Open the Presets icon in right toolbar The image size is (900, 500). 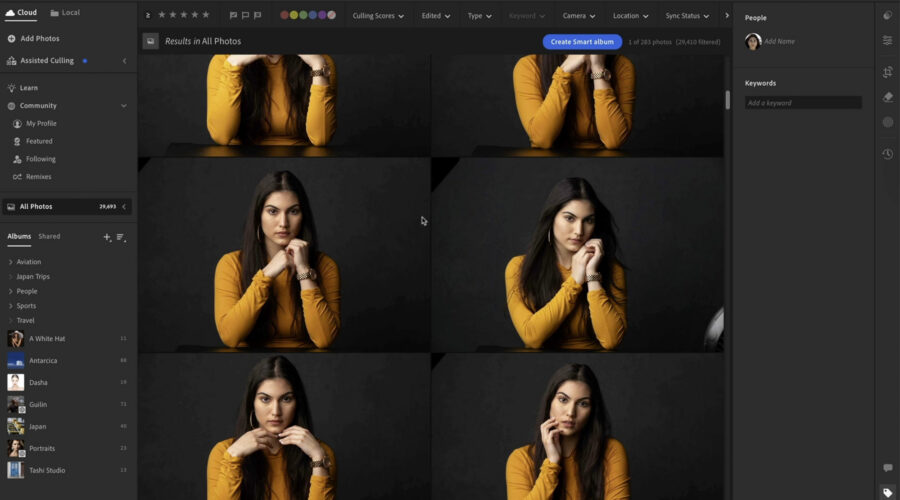pyautogui.click(x=887, y=15)
